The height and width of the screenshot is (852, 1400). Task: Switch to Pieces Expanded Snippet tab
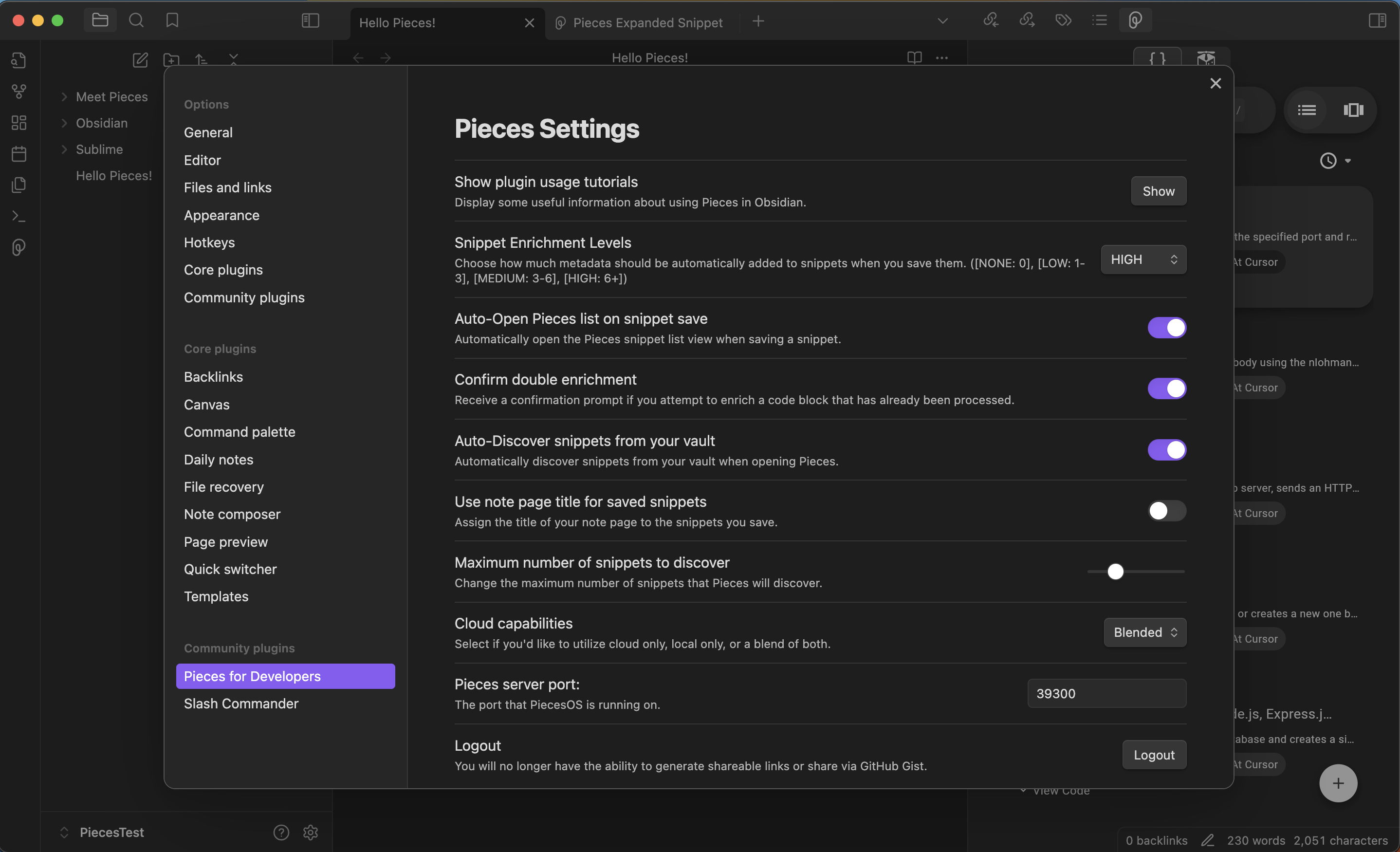point(642,23)
